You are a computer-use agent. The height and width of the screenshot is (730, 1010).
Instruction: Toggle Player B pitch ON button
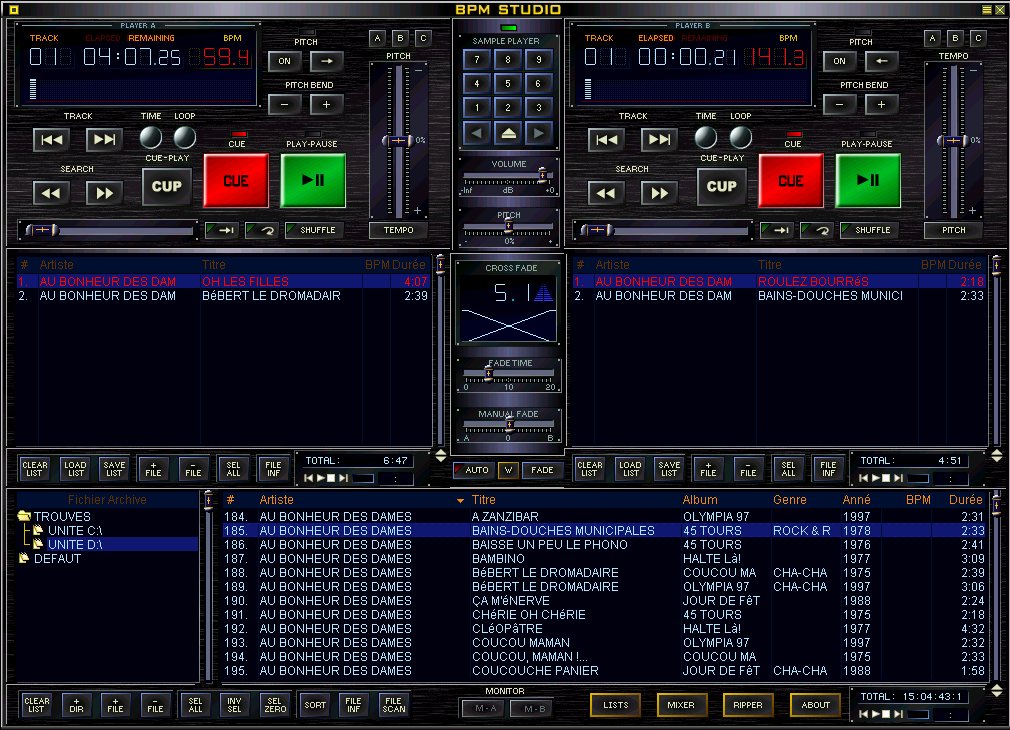tap(840, 61)
